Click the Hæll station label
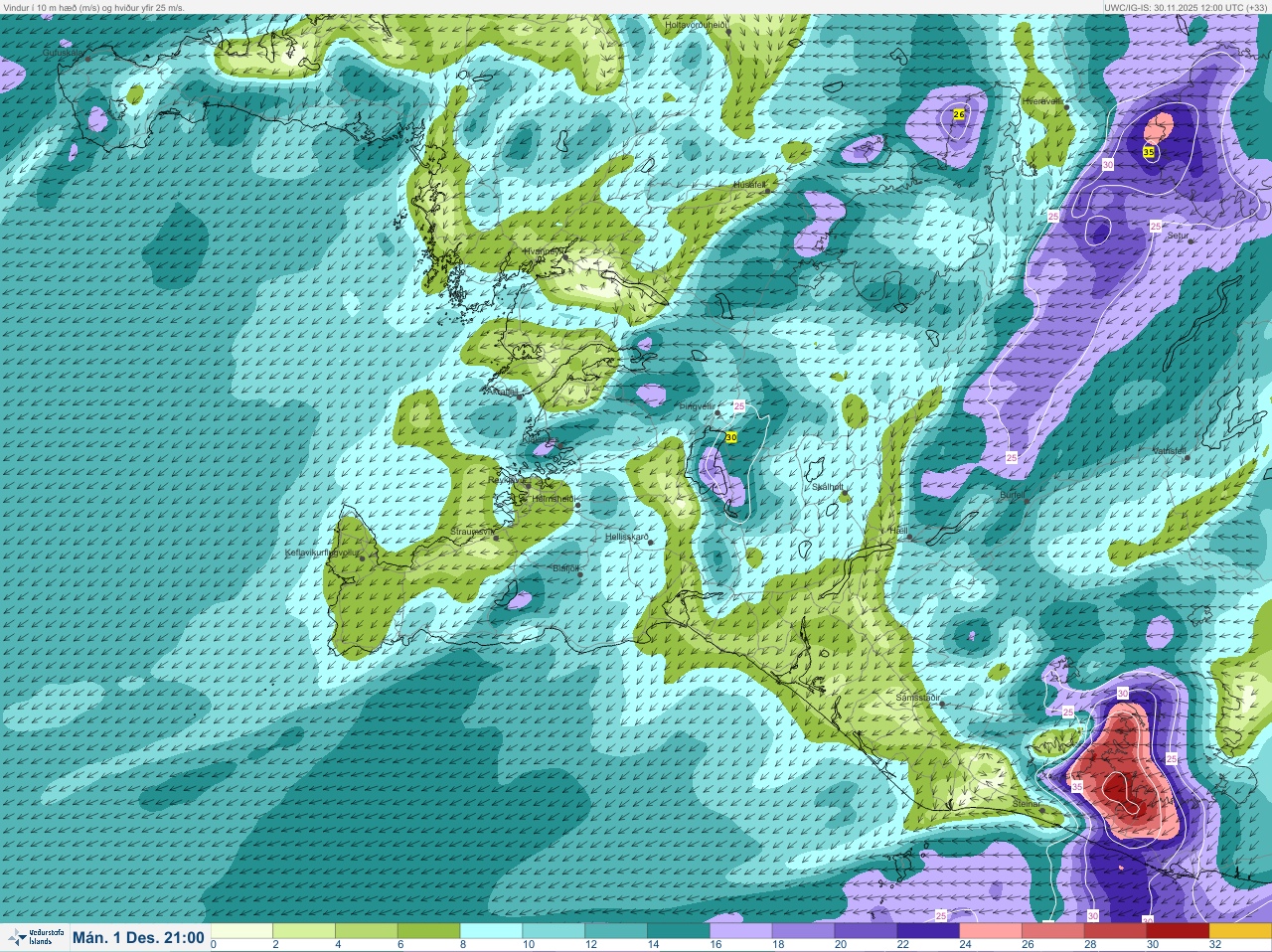Viewport: 1272px width, 952px height. point(898,531)
